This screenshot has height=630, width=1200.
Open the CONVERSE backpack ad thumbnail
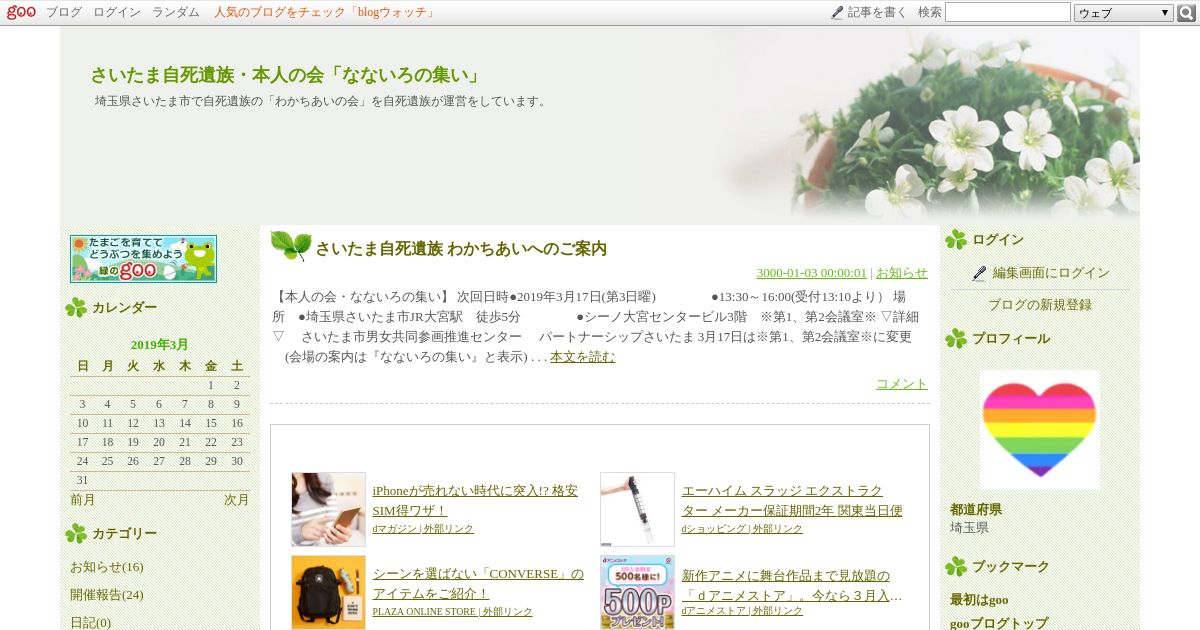click(329, 592)
